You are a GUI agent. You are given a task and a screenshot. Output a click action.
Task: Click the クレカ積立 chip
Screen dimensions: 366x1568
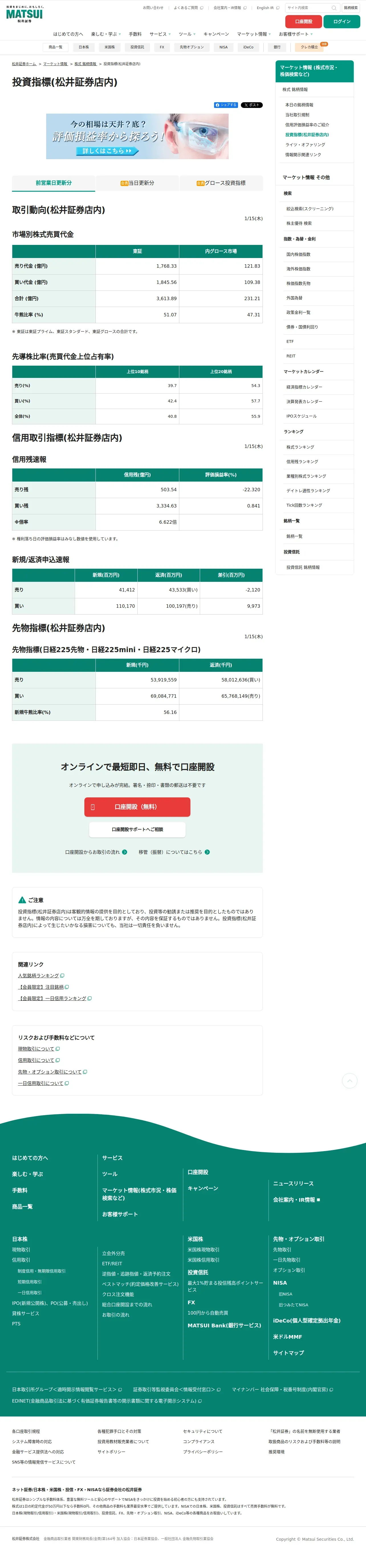(309, 47)
